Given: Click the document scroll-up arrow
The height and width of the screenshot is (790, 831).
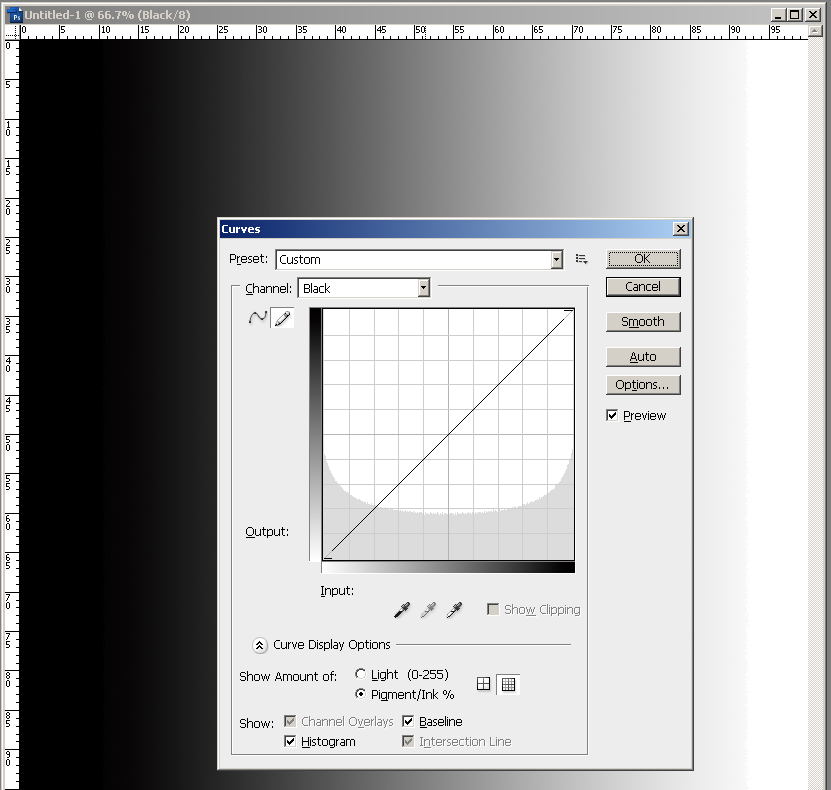Looking at the screenshot, I should pyautogui.click(x=815, y=31).
